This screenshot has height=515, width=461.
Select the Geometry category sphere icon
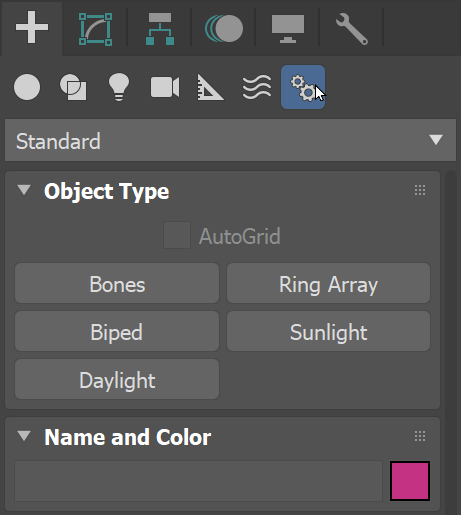point(27,87)
